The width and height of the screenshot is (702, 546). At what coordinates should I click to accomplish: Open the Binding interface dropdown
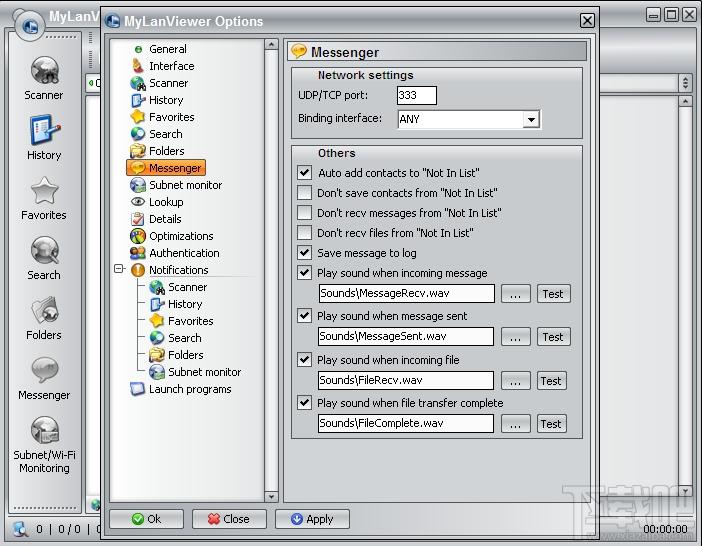pos(531,119)
